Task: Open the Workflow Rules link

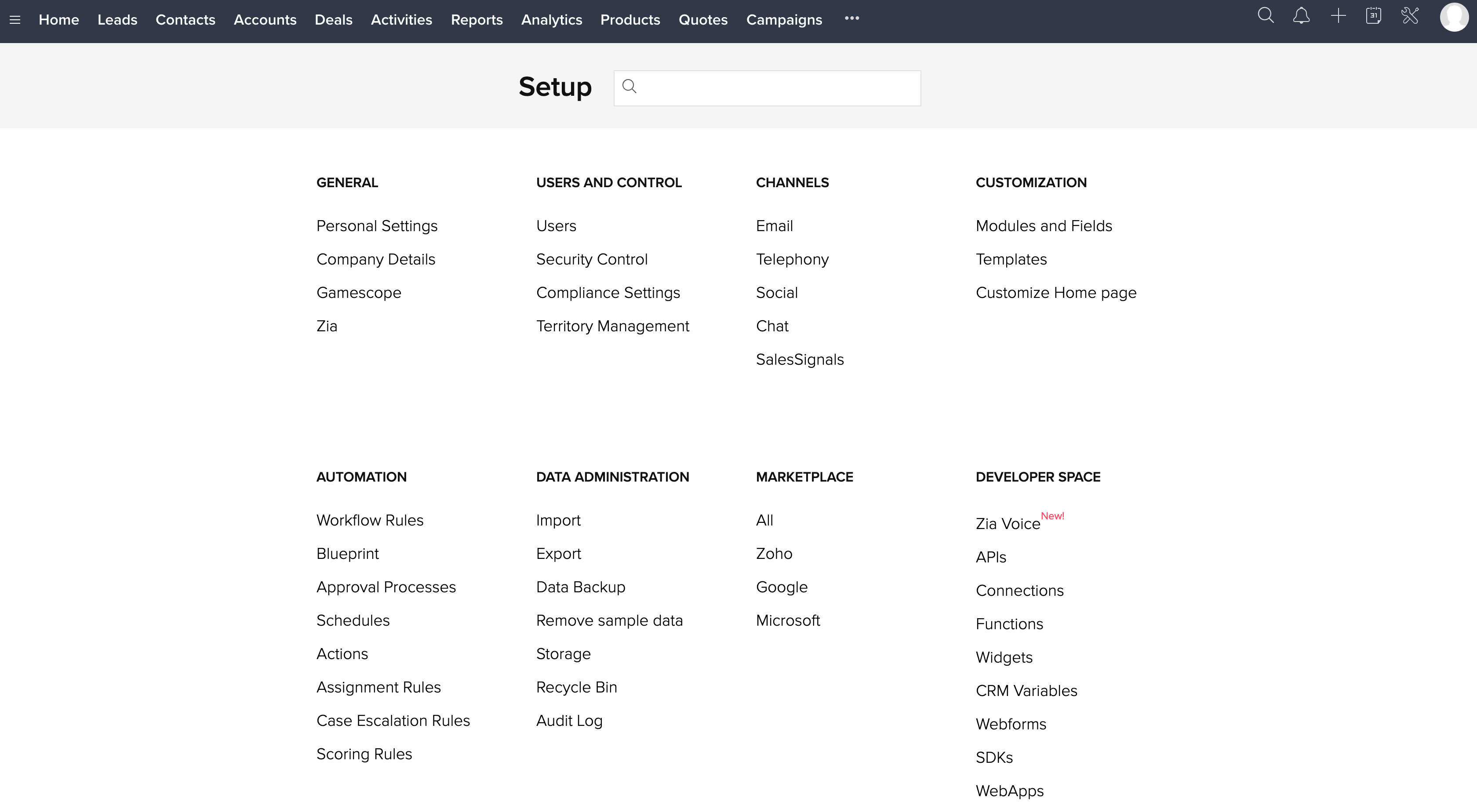Action: [370, 520]
